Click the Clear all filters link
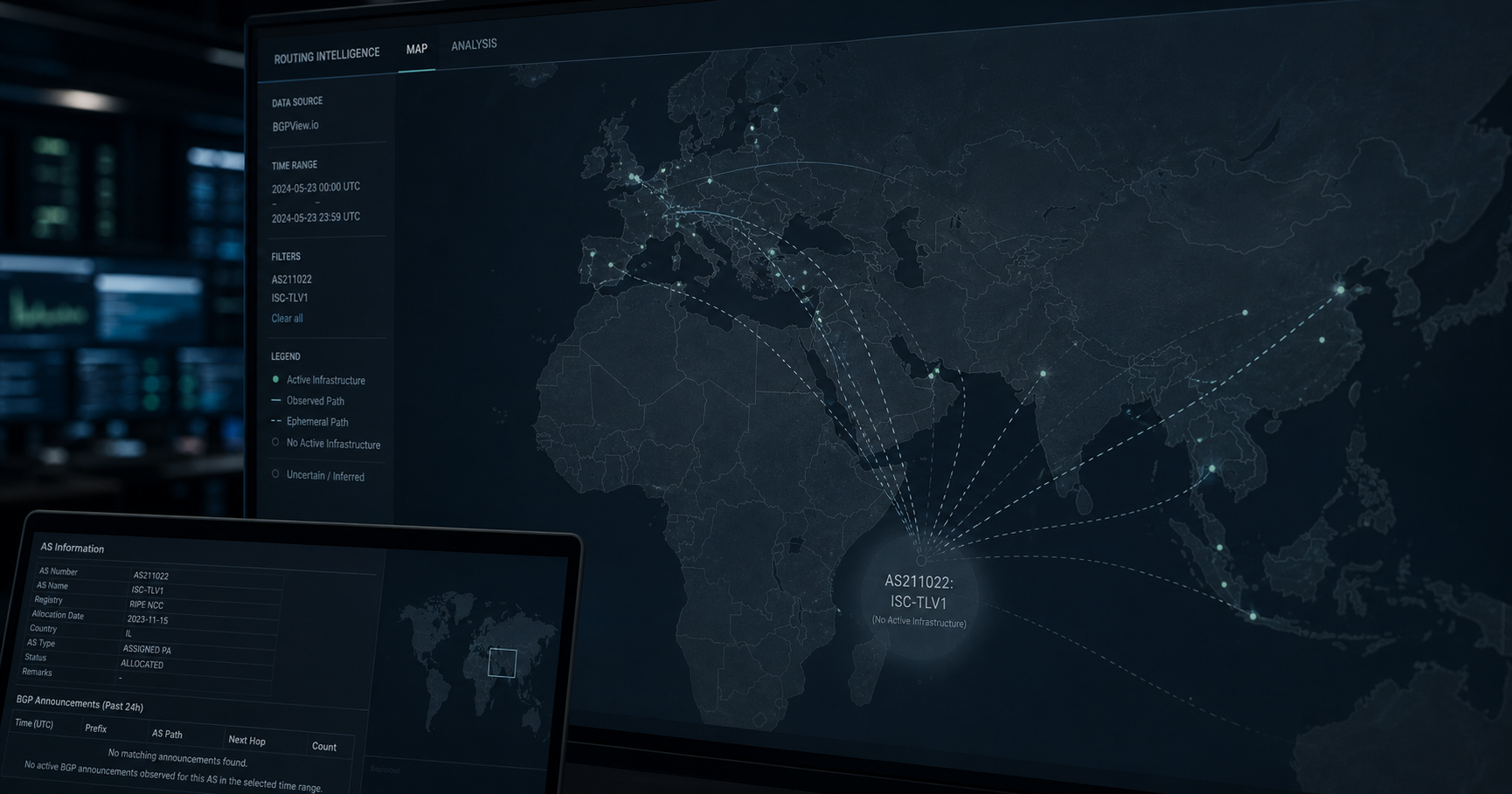The image size is (1512, 794). (287, 318)
